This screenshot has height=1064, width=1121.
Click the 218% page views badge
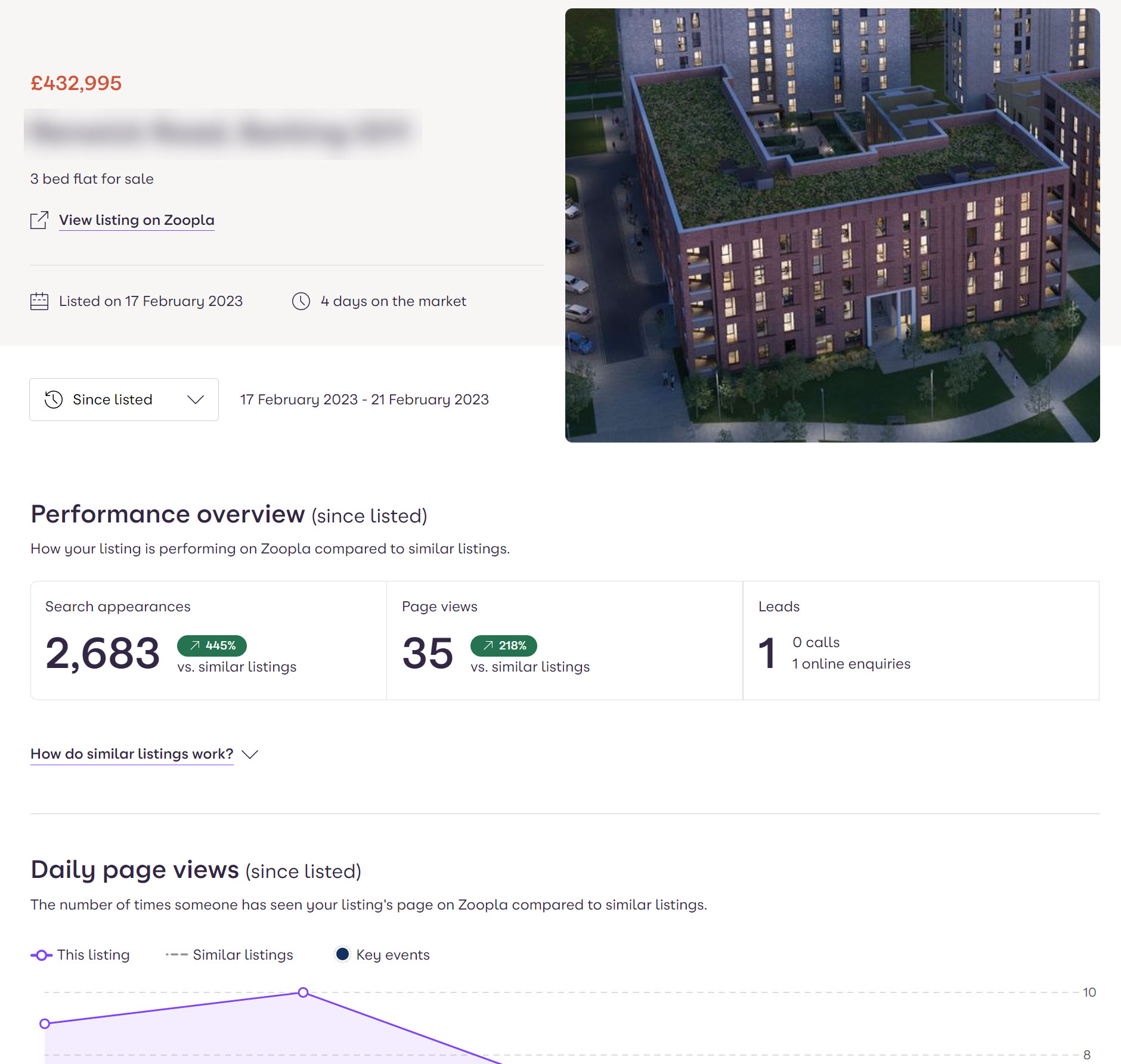[504, 645]
